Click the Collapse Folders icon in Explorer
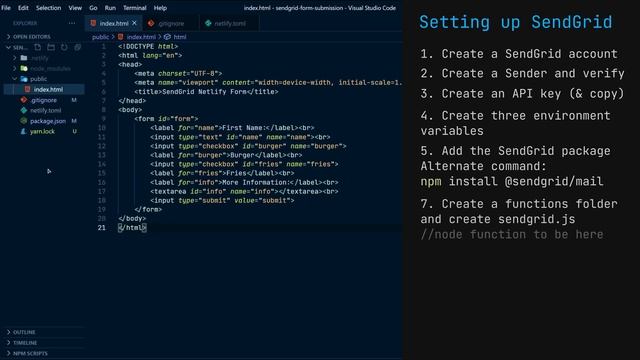 (x=78, y=47)
